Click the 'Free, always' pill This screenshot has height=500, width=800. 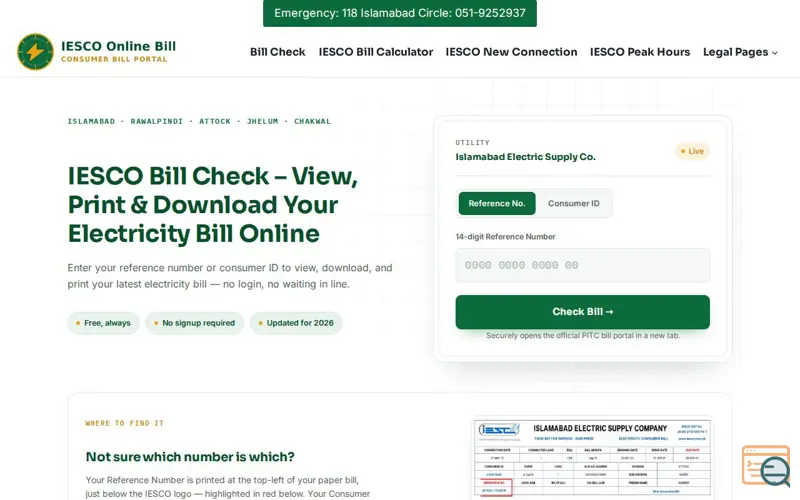coord(103,323)
